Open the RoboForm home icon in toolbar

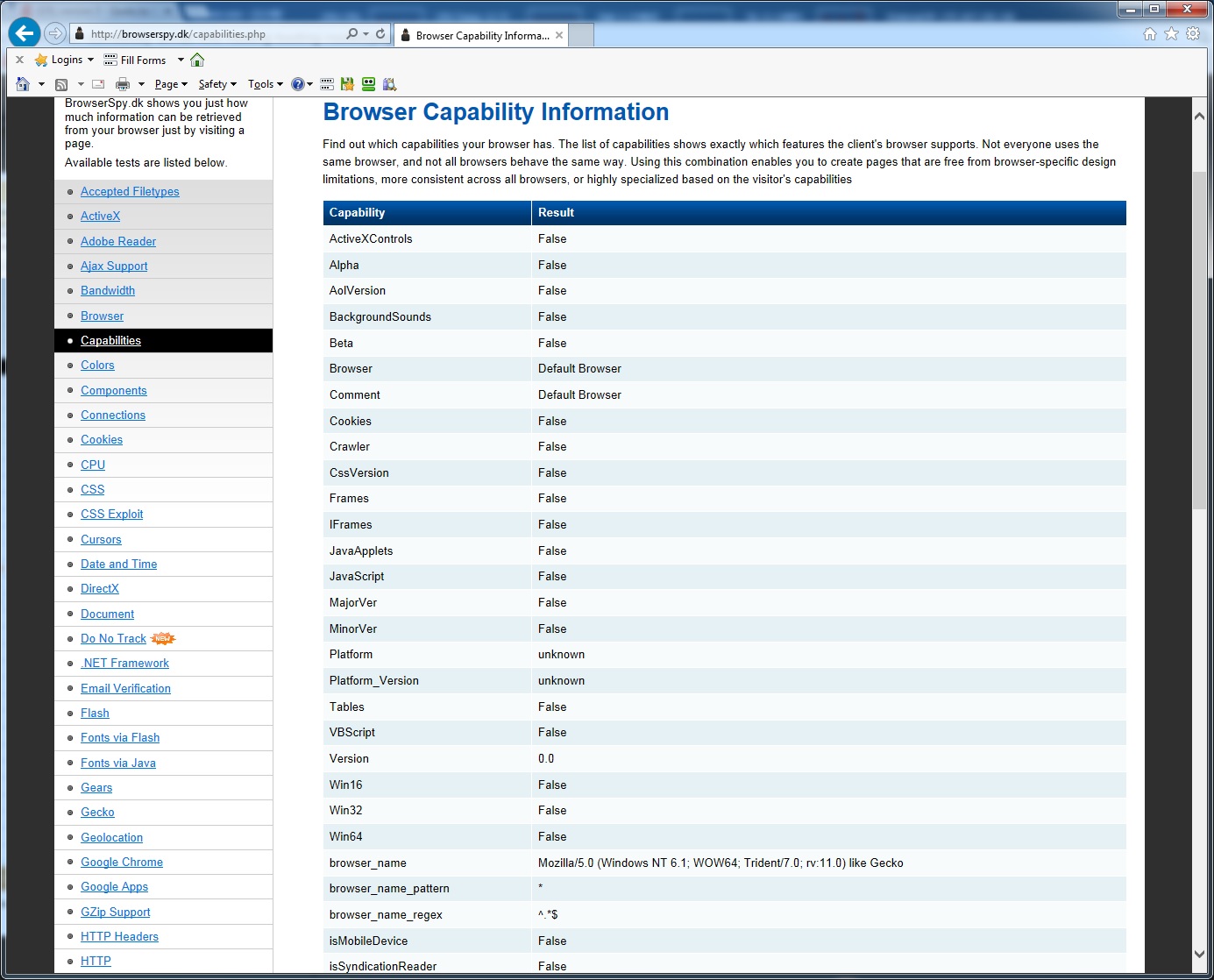coord(197,60)
